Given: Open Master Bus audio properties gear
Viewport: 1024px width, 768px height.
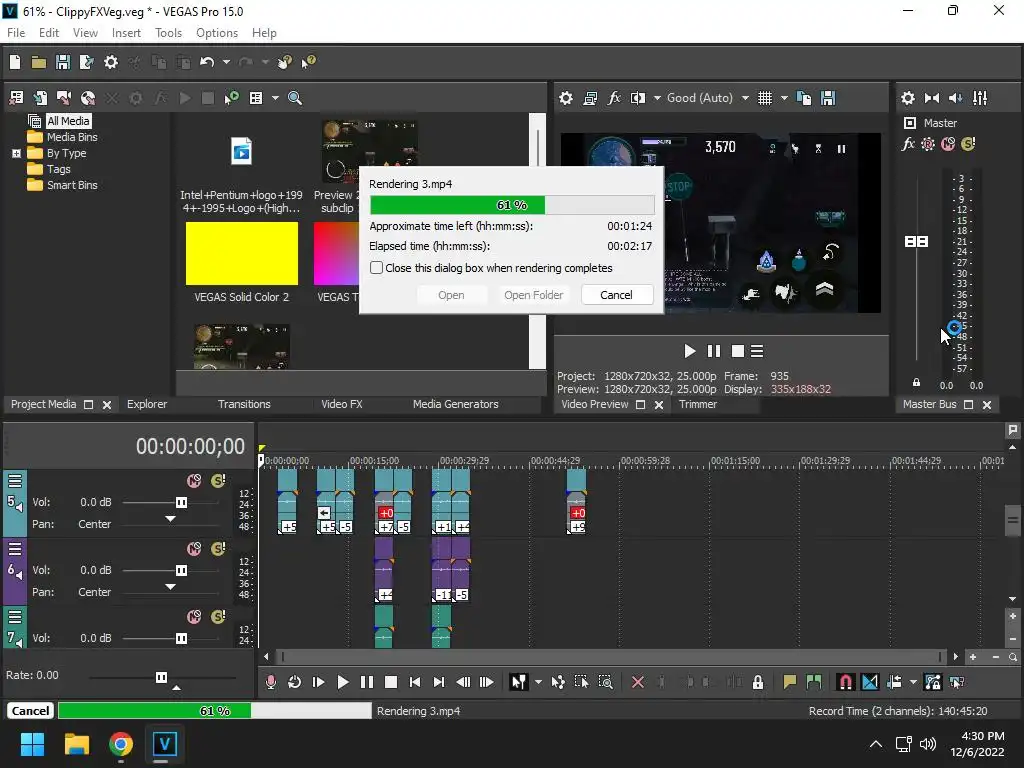Looking at the screenshot, I should (908, 98).
